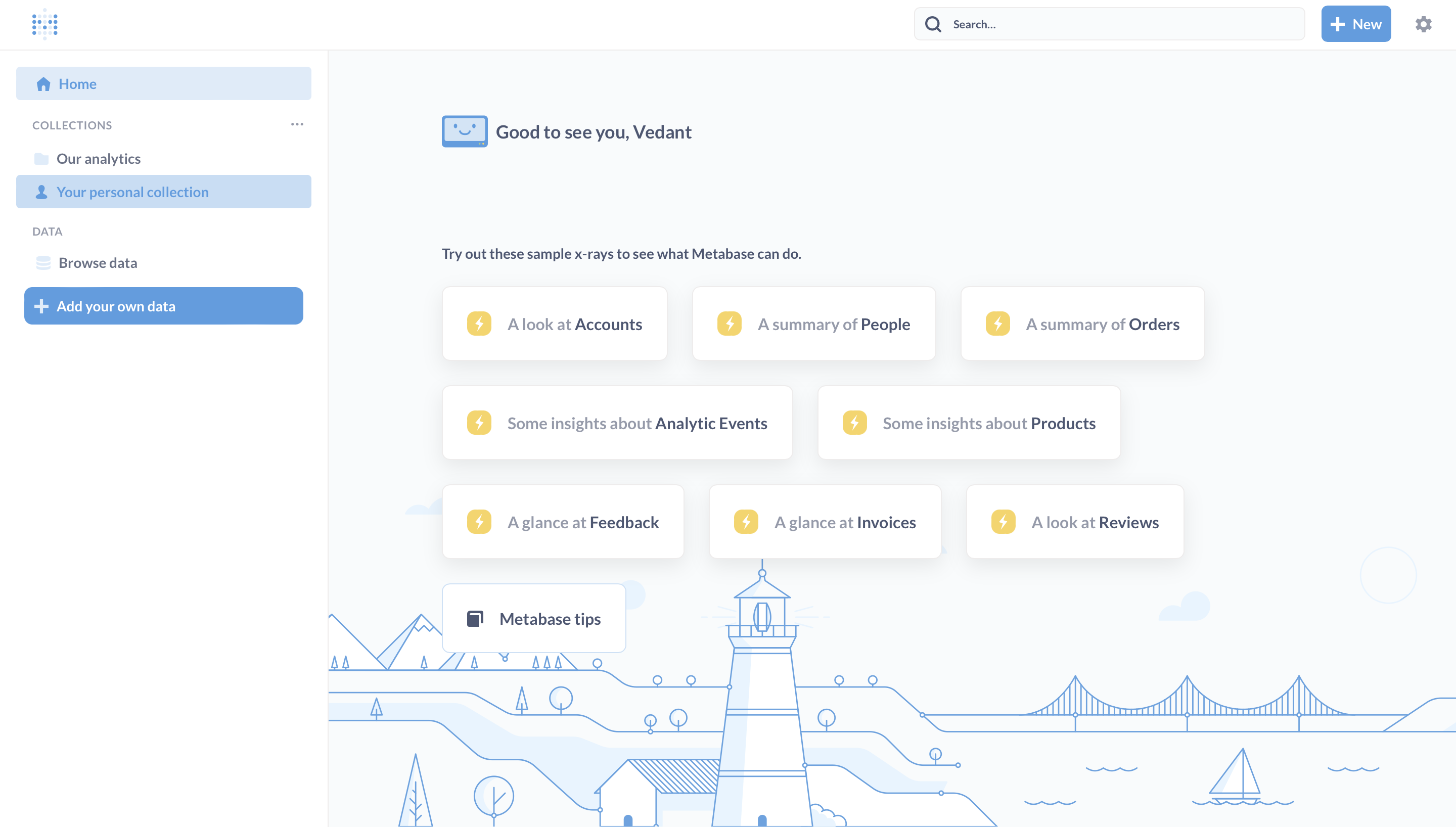Click the book icon beside Metabase tips
The image size is (1456, 827).
tap(475, 619)
